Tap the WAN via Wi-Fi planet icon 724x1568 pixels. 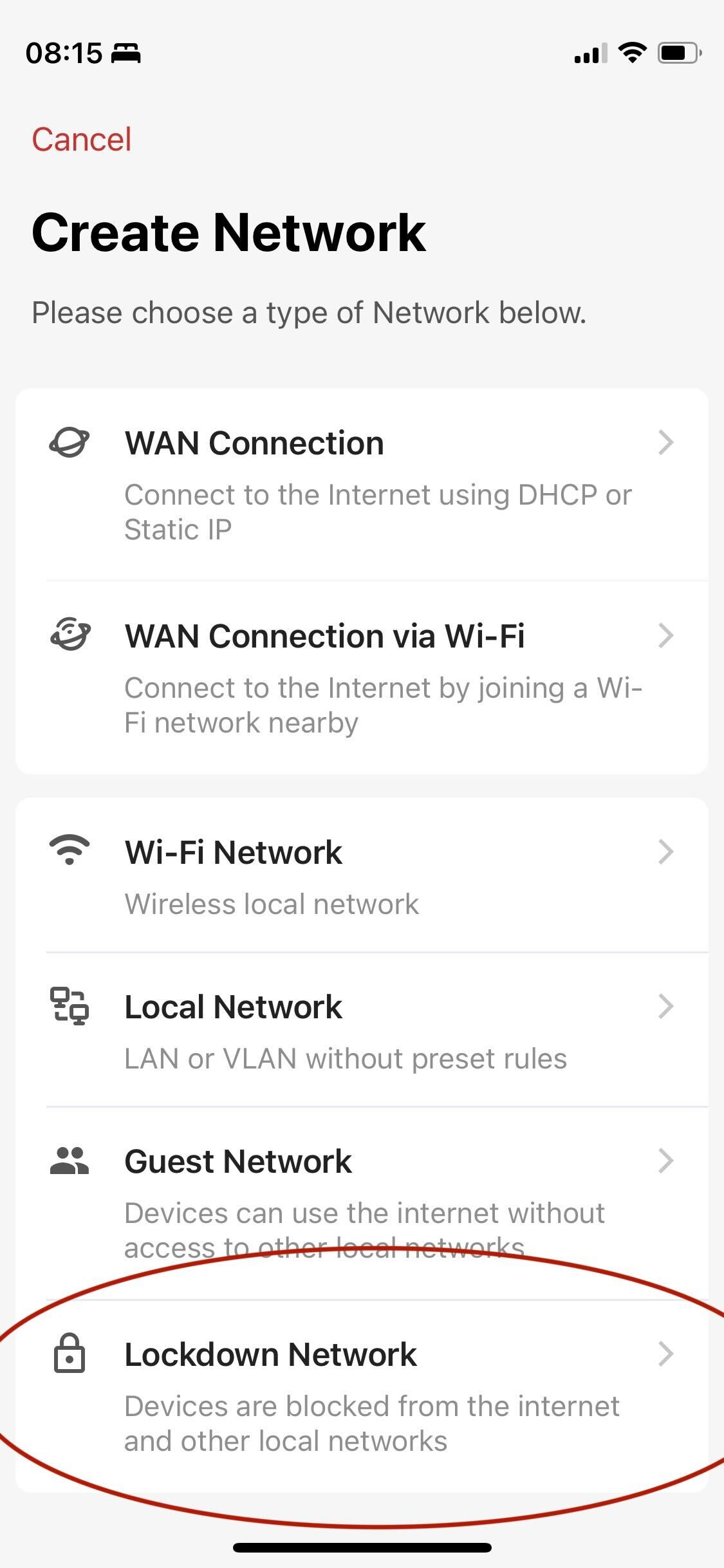(x=70, y=635)
